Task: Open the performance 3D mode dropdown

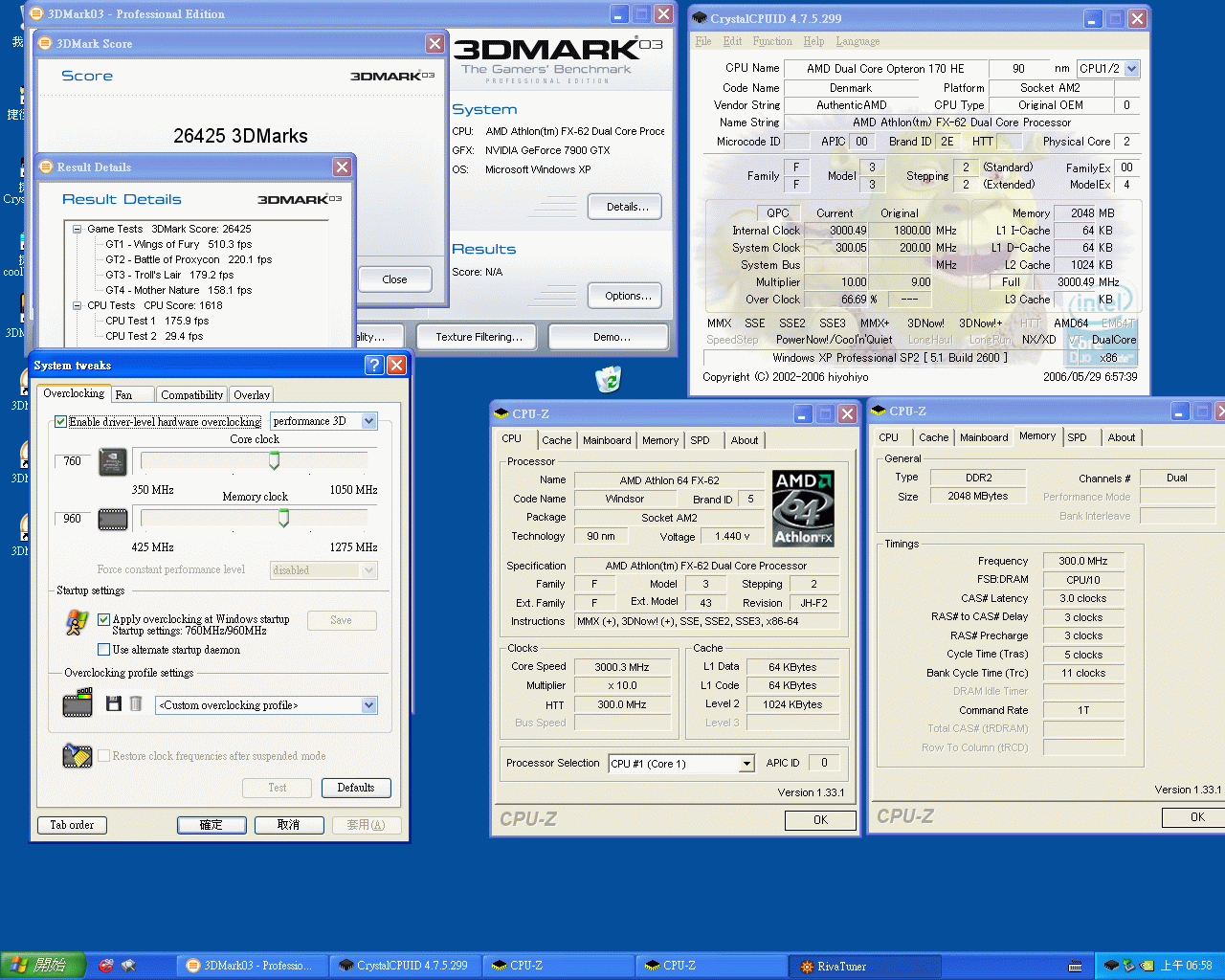Action: [x=368, y=421]
